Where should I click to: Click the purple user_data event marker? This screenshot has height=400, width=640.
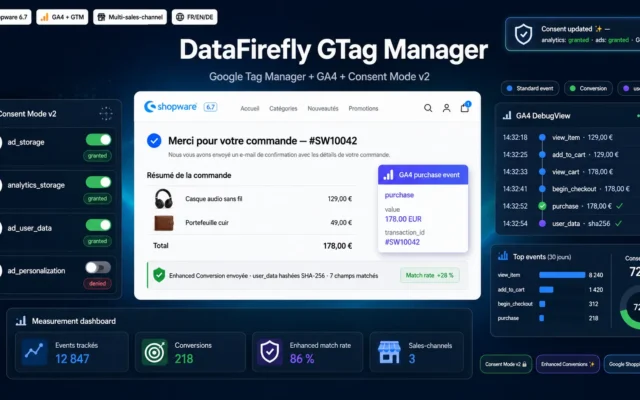point(542,224)
